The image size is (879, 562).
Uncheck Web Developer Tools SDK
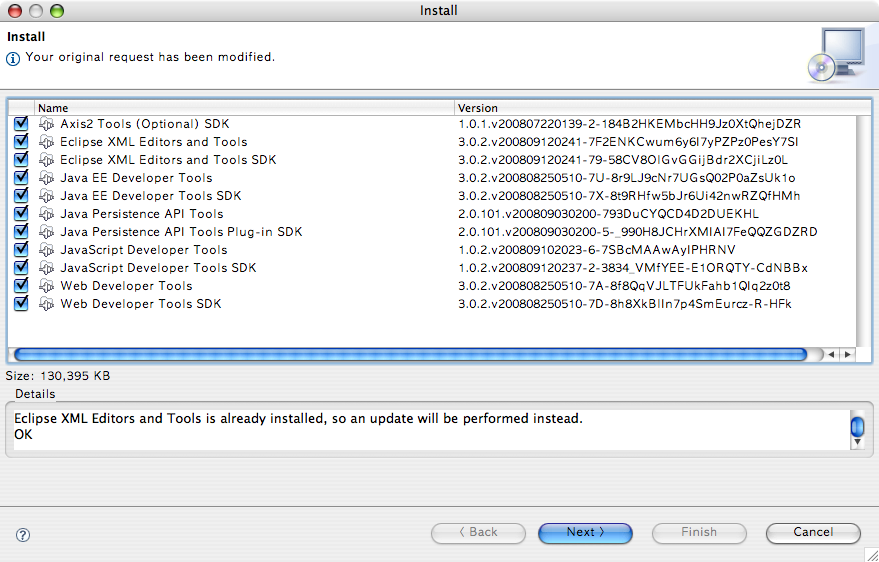click(21, 303)
